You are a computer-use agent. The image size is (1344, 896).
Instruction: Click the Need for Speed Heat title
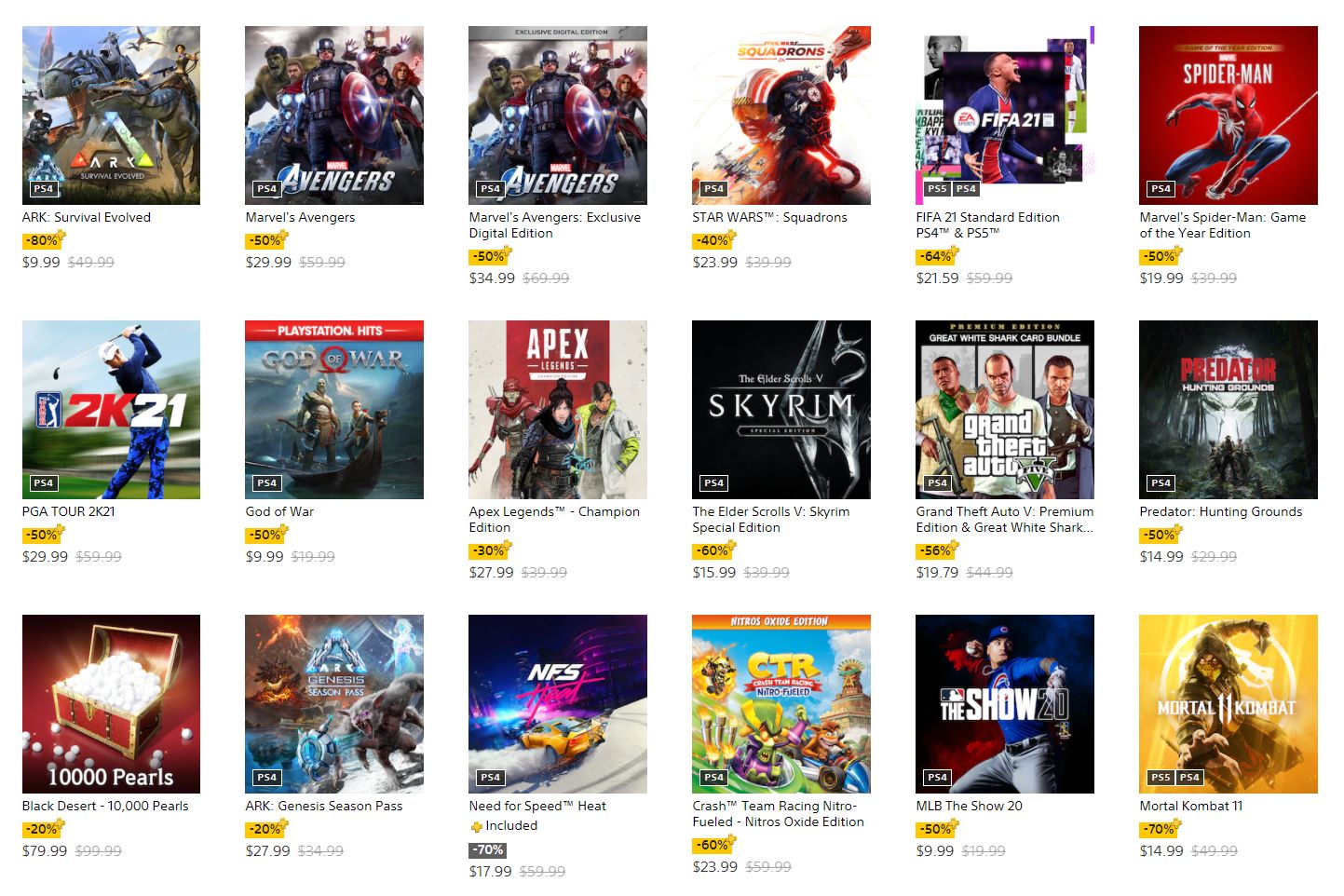point(537,806)
